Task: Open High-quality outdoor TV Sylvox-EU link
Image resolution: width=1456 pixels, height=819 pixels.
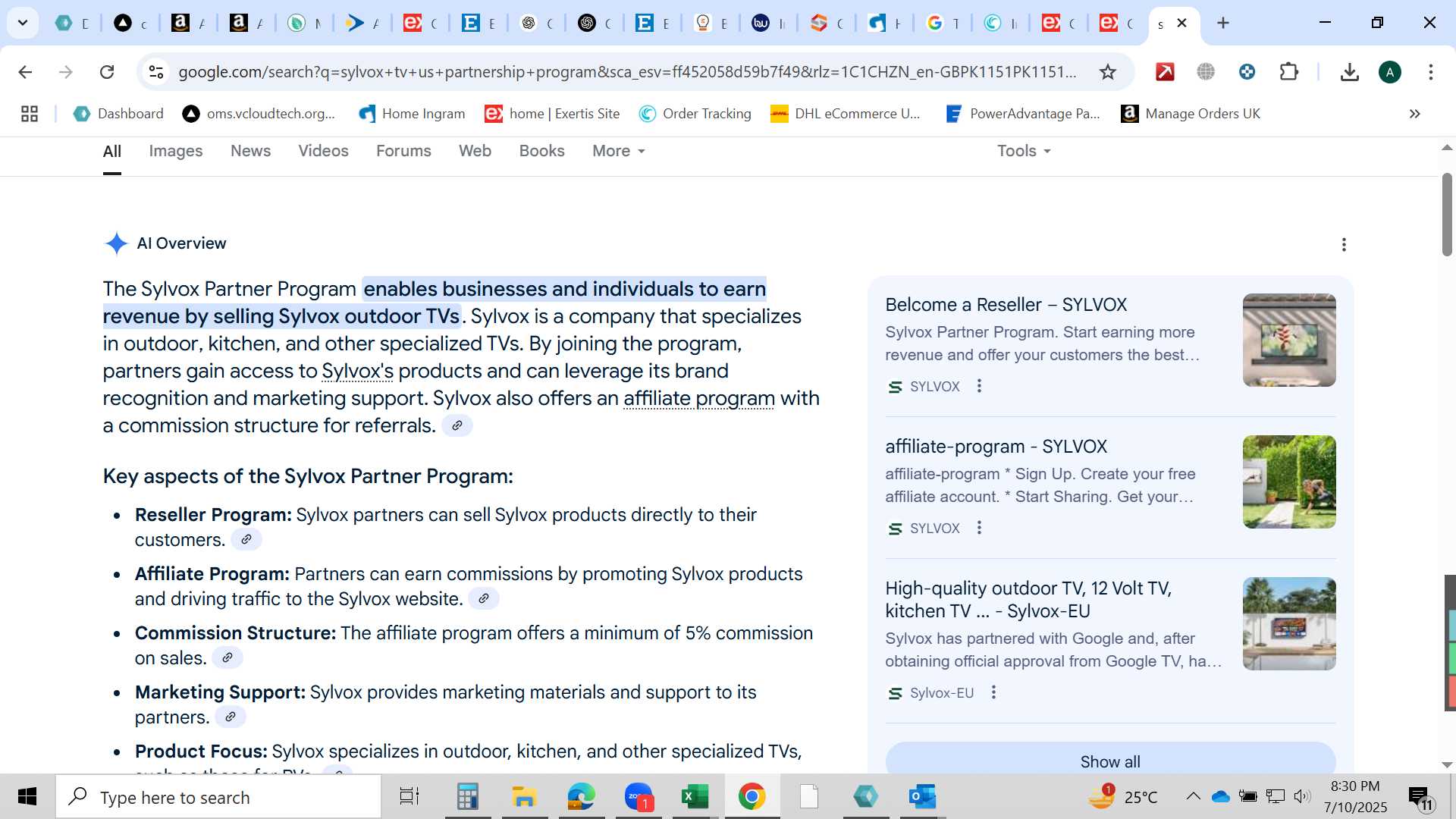Action: [x=1028, y=600]
